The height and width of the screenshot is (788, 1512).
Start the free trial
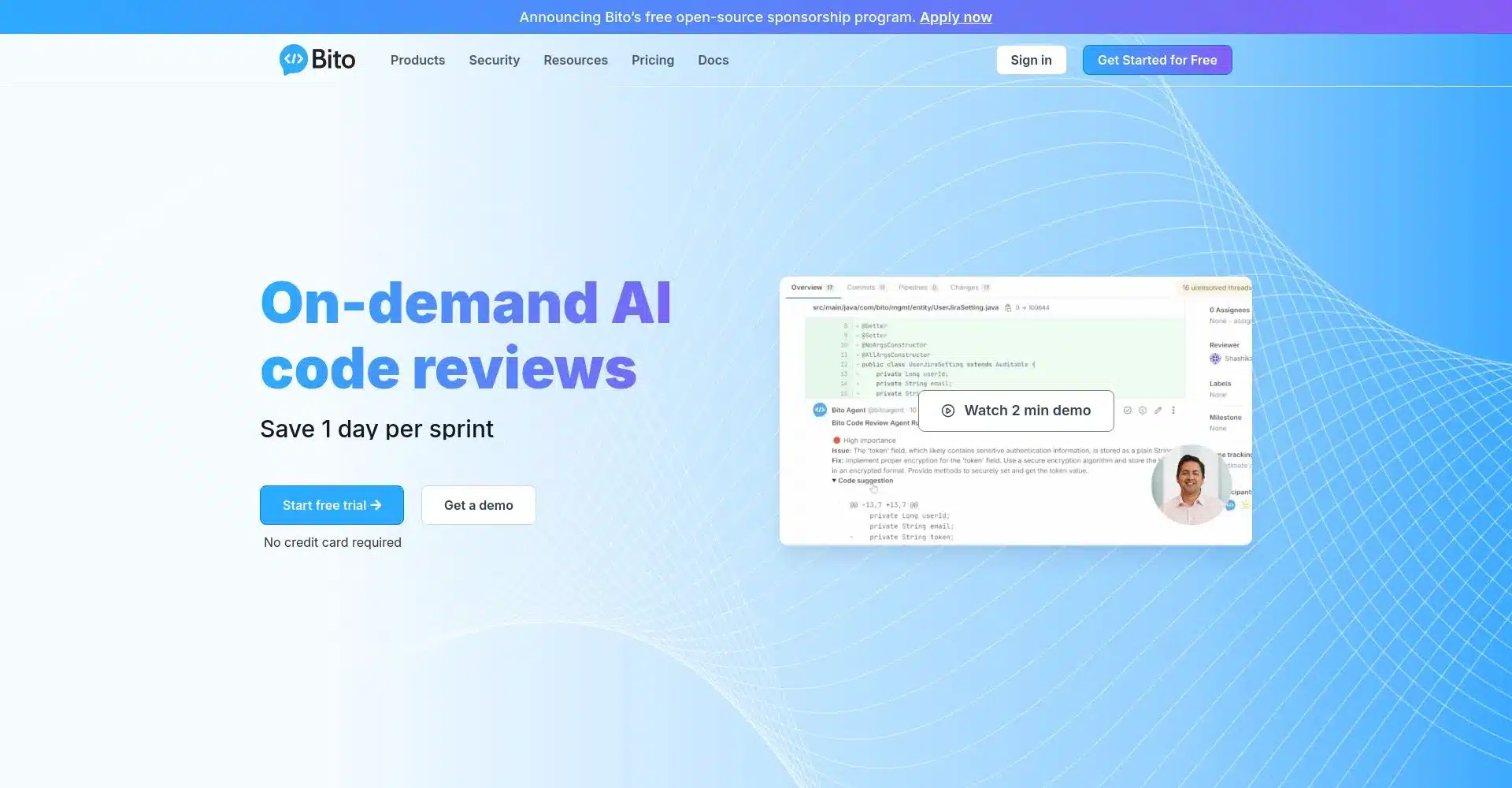point(332,505)
